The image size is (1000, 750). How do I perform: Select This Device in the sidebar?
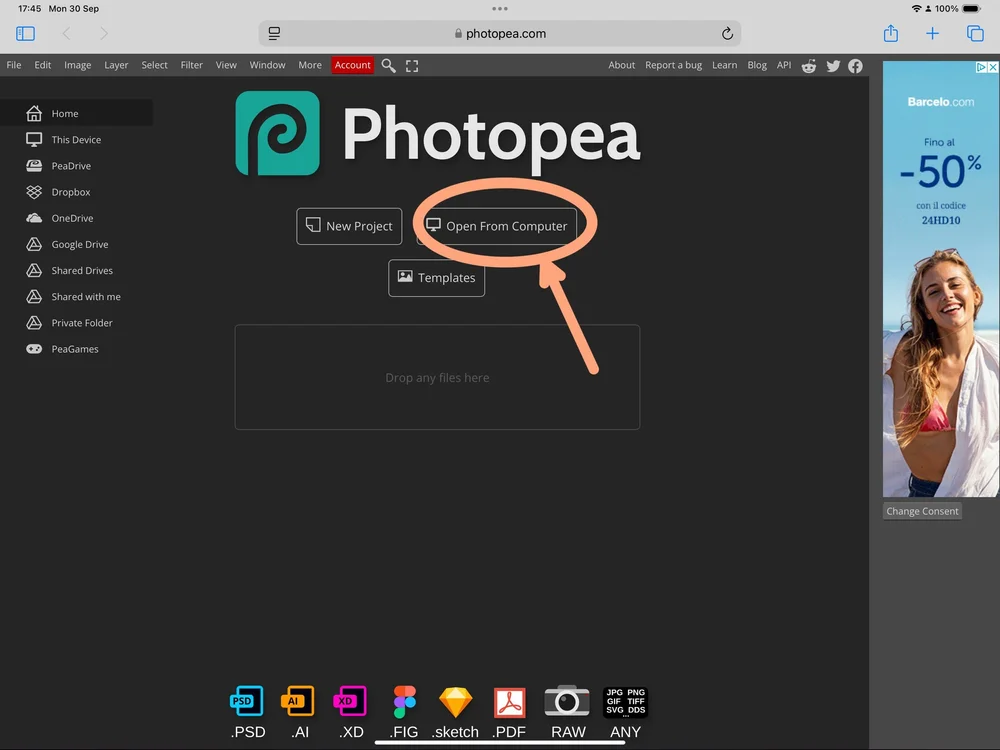coord(77,139)
